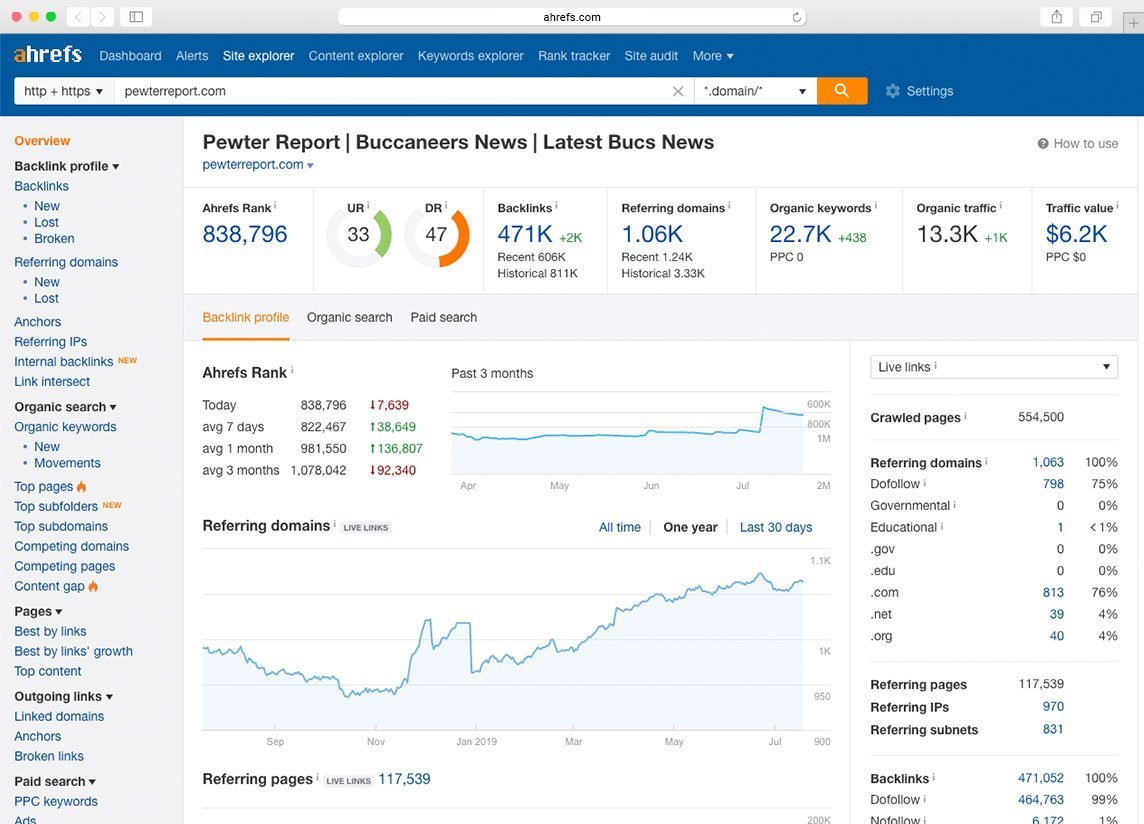
Task: Open Settings gear icon
Action: [892, 91]
